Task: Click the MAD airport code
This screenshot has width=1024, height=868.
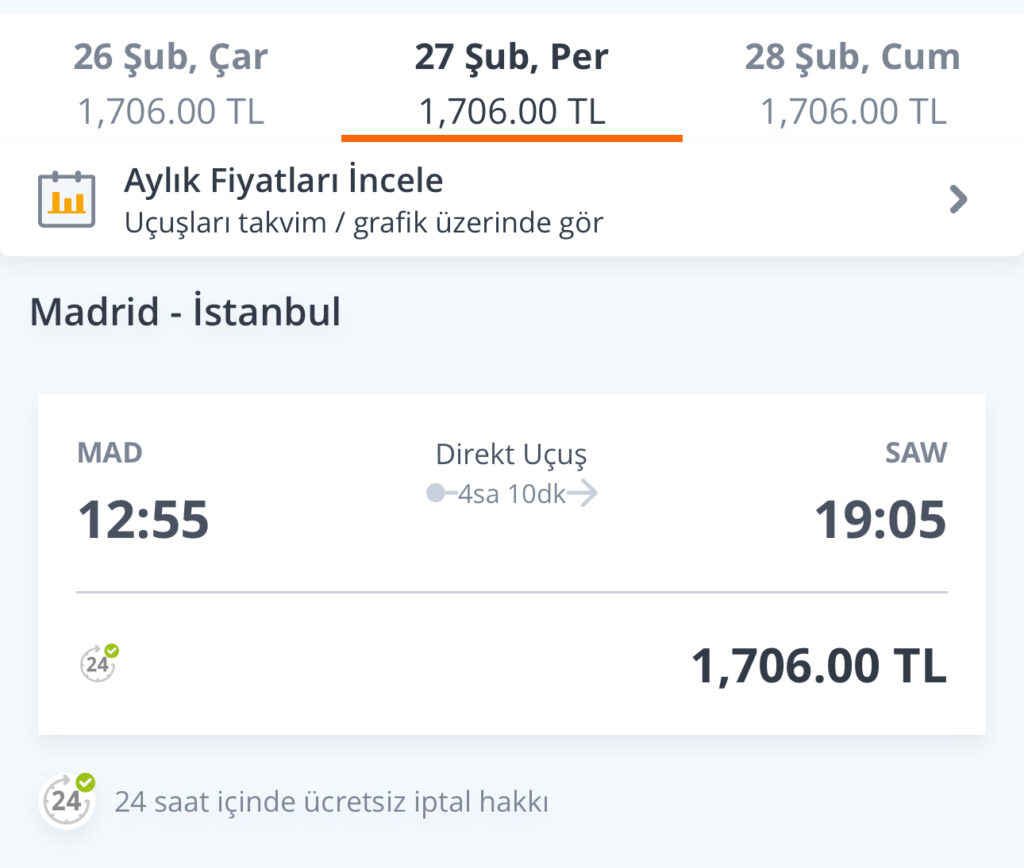Action: point(110,453)
